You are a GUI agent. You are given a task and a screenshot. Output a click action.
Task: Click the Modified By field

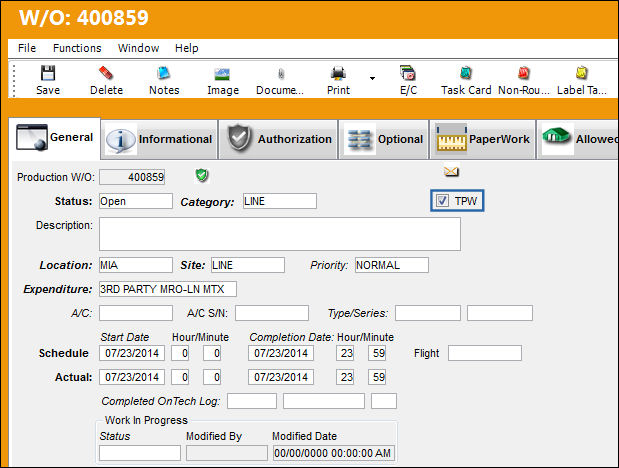(x=227, y=453)
